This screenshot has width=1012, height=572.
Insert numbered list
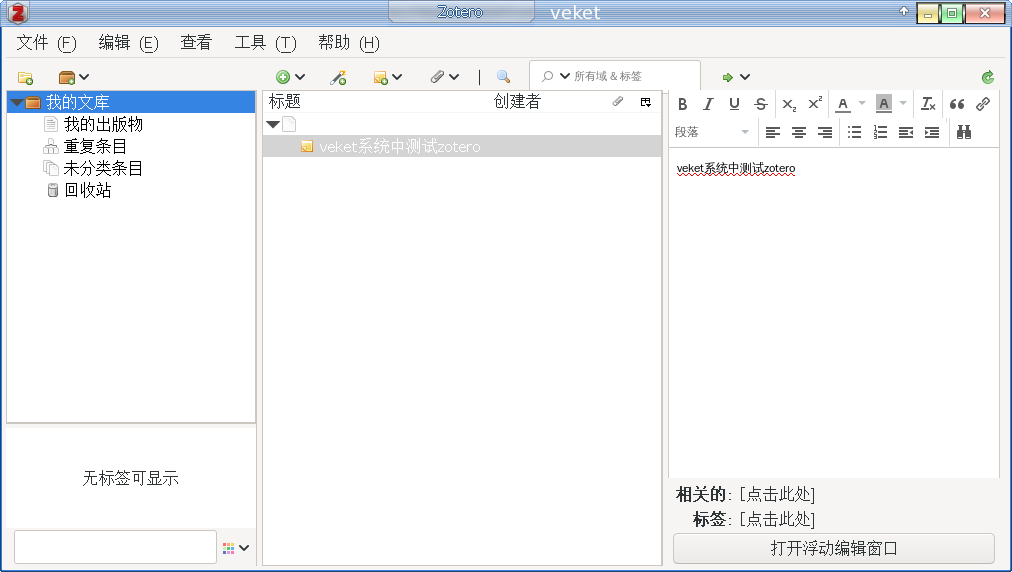[x=880, y=132]
